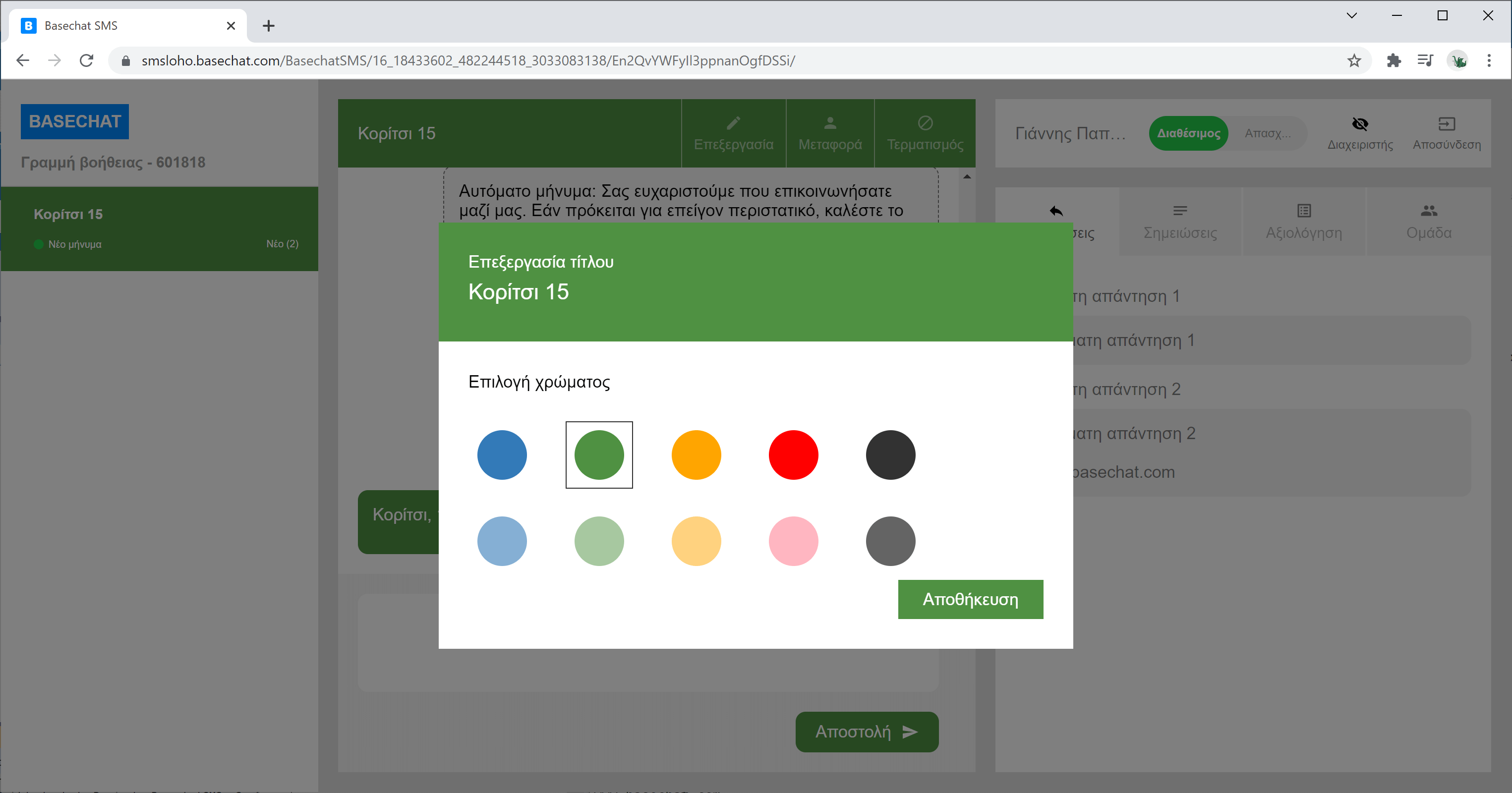Click the Τερματισμός block icon
This screenshot has height=793, width=1512.
[925, 123]
